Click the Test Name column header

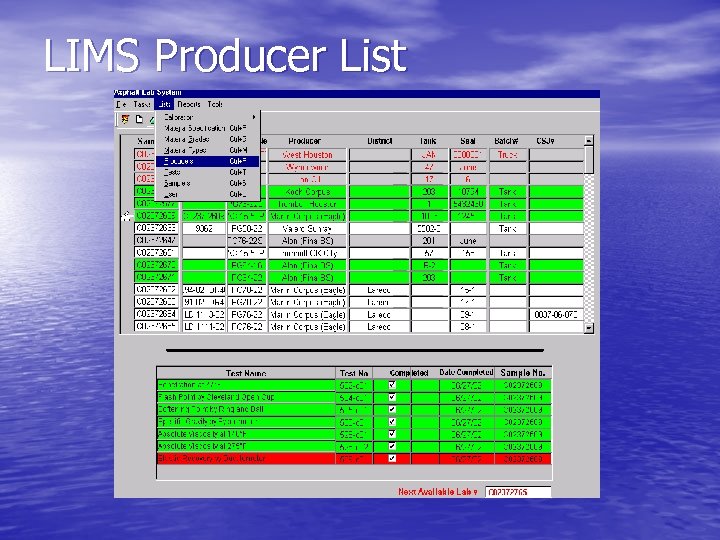pos(246,373)
